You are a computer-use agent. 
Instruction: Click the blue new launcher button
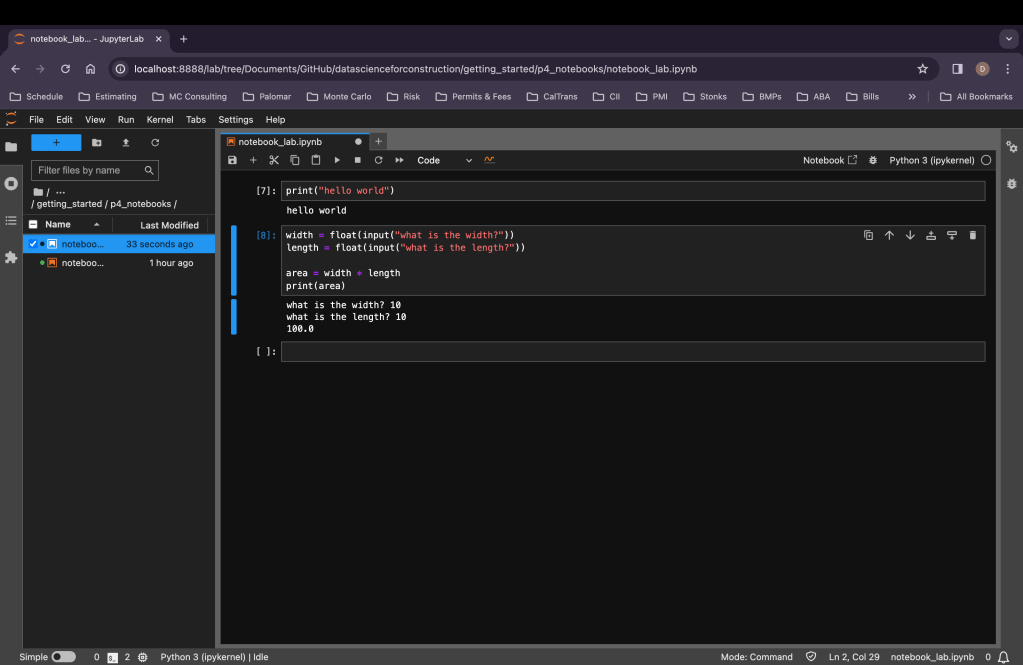[56, 142]
